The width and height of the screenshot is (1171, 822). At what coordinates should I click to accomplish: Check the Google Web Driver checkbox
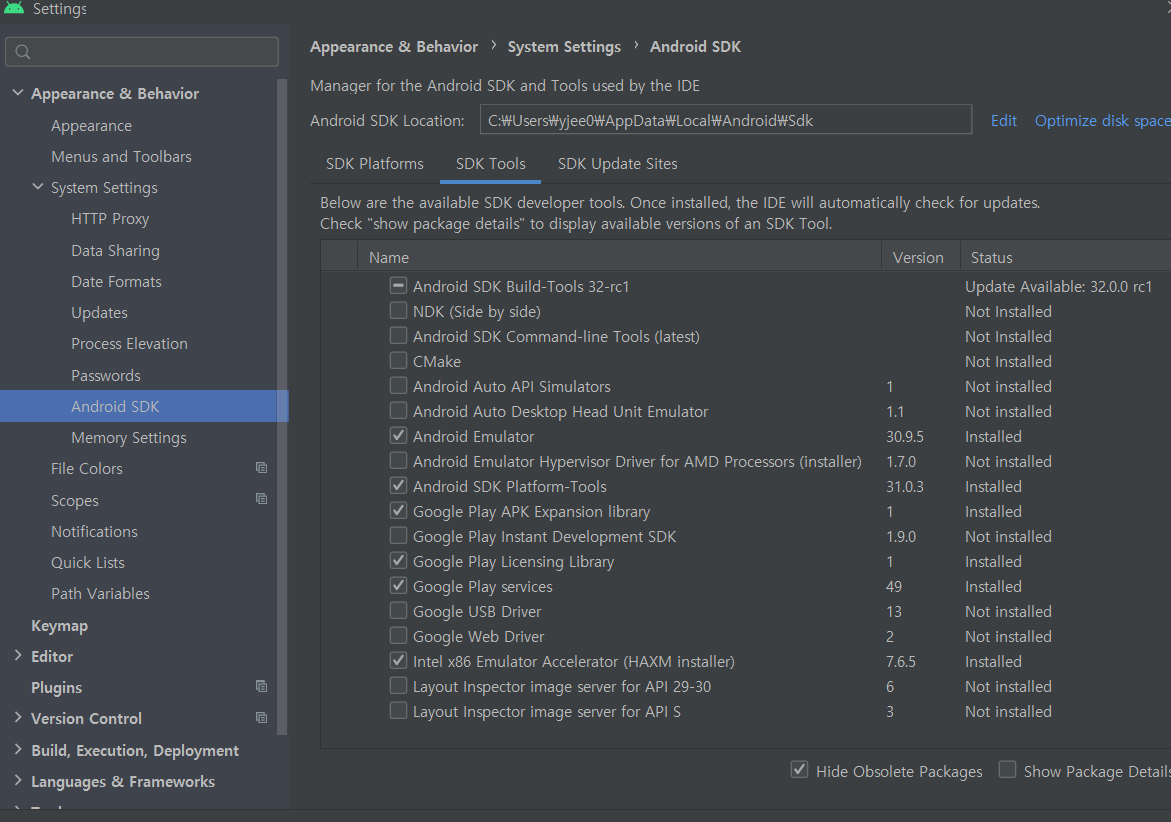398,635
